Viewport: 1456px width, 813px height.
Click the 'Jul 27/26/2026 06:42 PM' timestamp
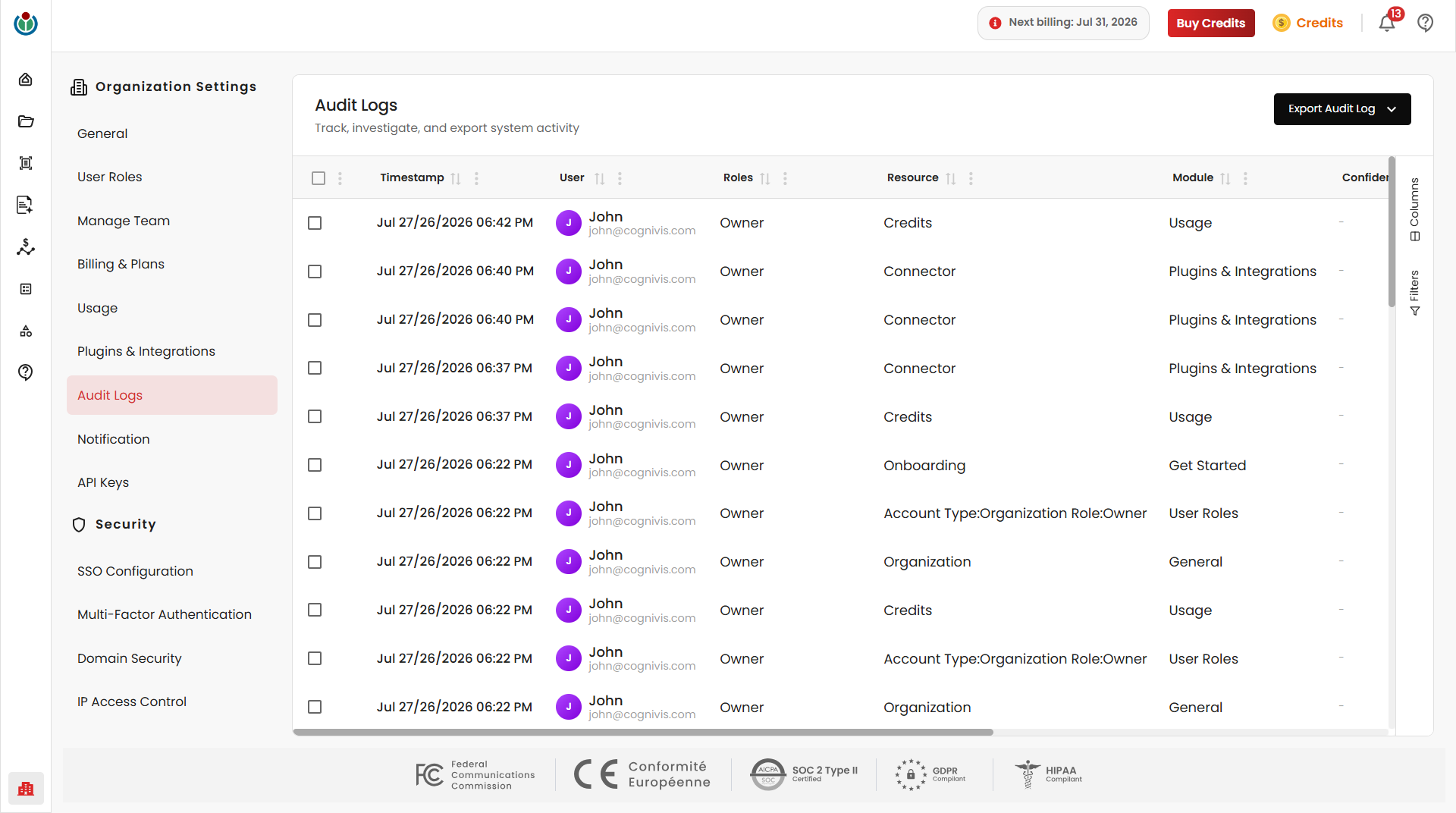coord(455,222)
